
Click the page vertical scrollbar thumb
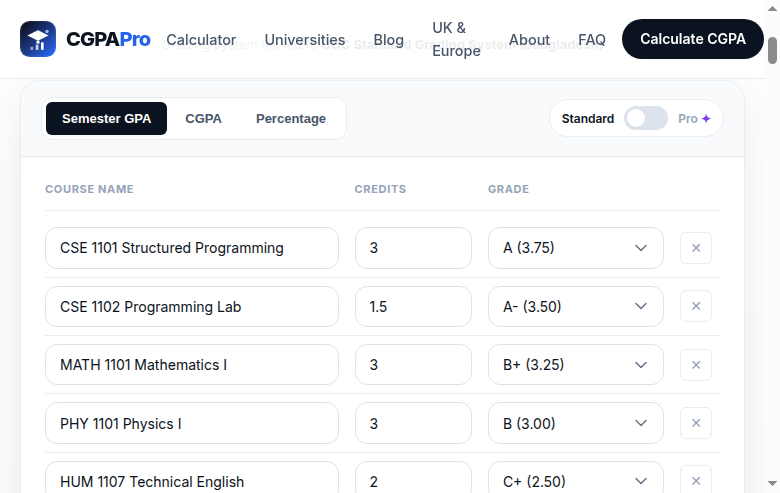click(773, 50)
